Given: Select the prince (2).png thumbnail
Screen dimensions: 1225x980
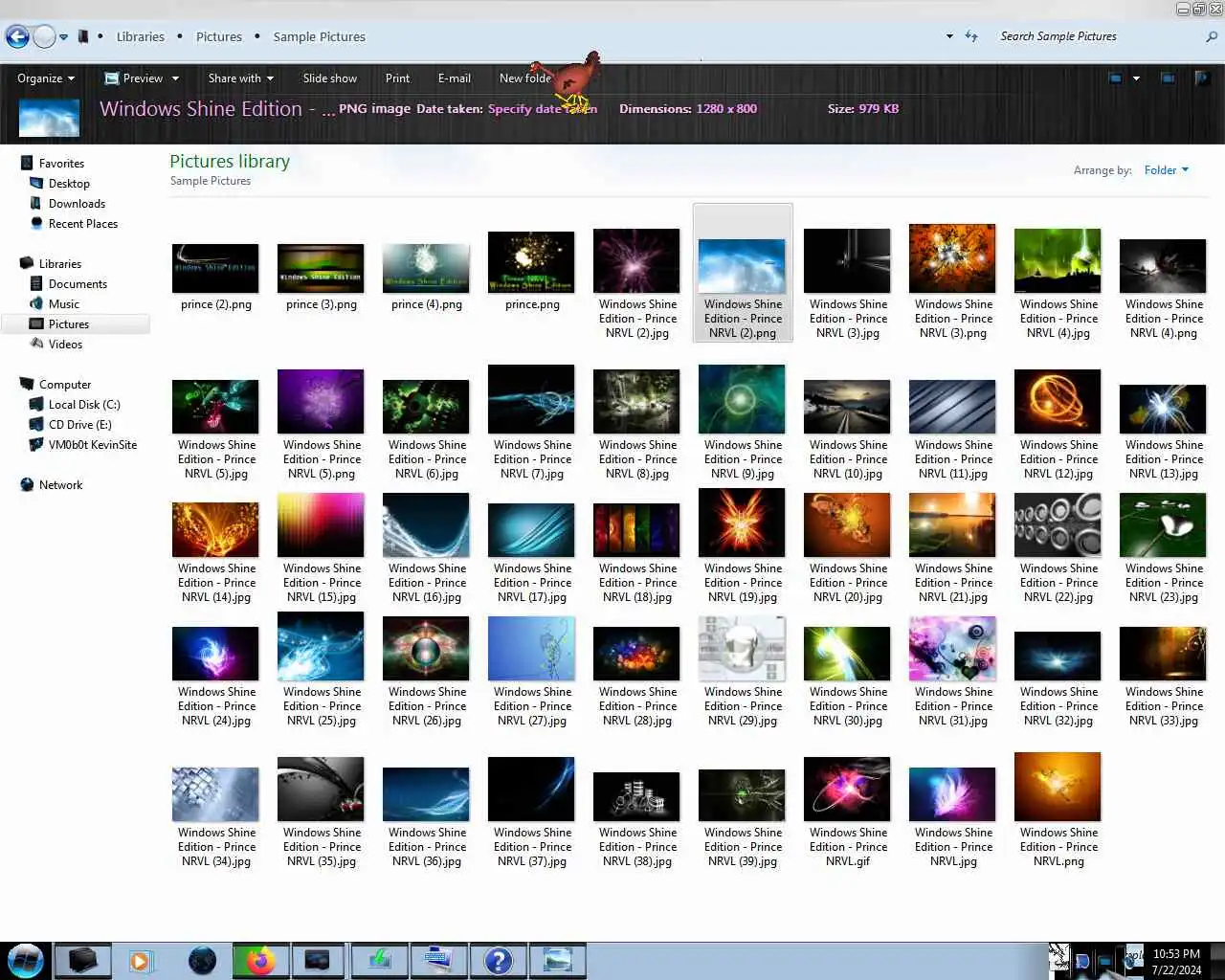Looking at the screenshot, I should [x=215, y=268].
